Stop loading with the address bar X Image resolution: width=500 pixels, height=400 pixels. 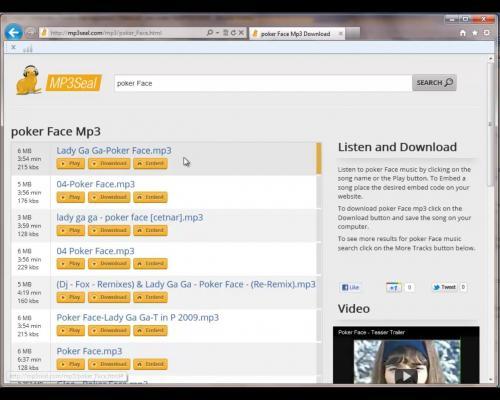pos(241,33)
